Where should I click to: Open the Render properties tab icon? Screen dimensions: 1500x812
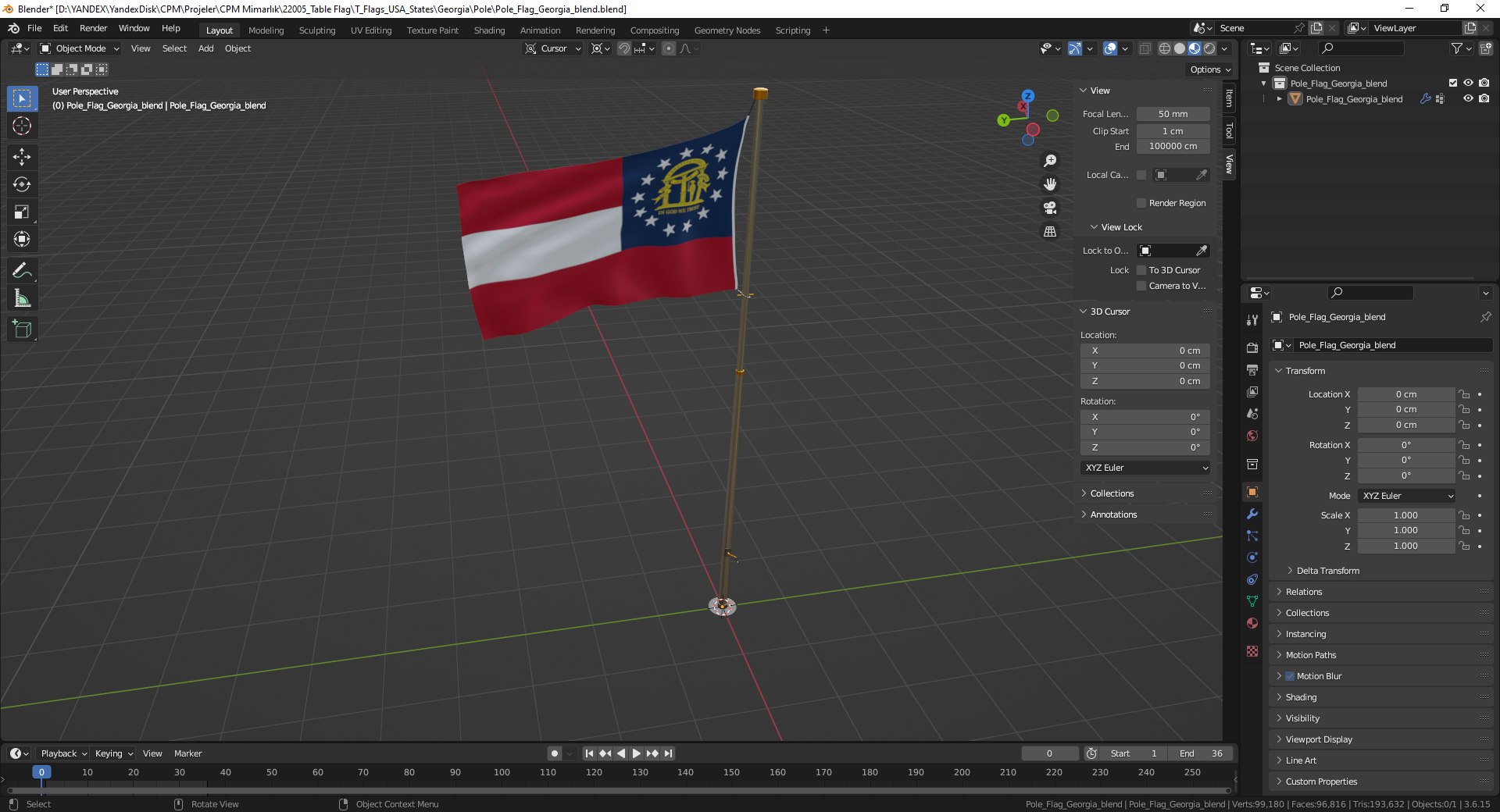1252,347
